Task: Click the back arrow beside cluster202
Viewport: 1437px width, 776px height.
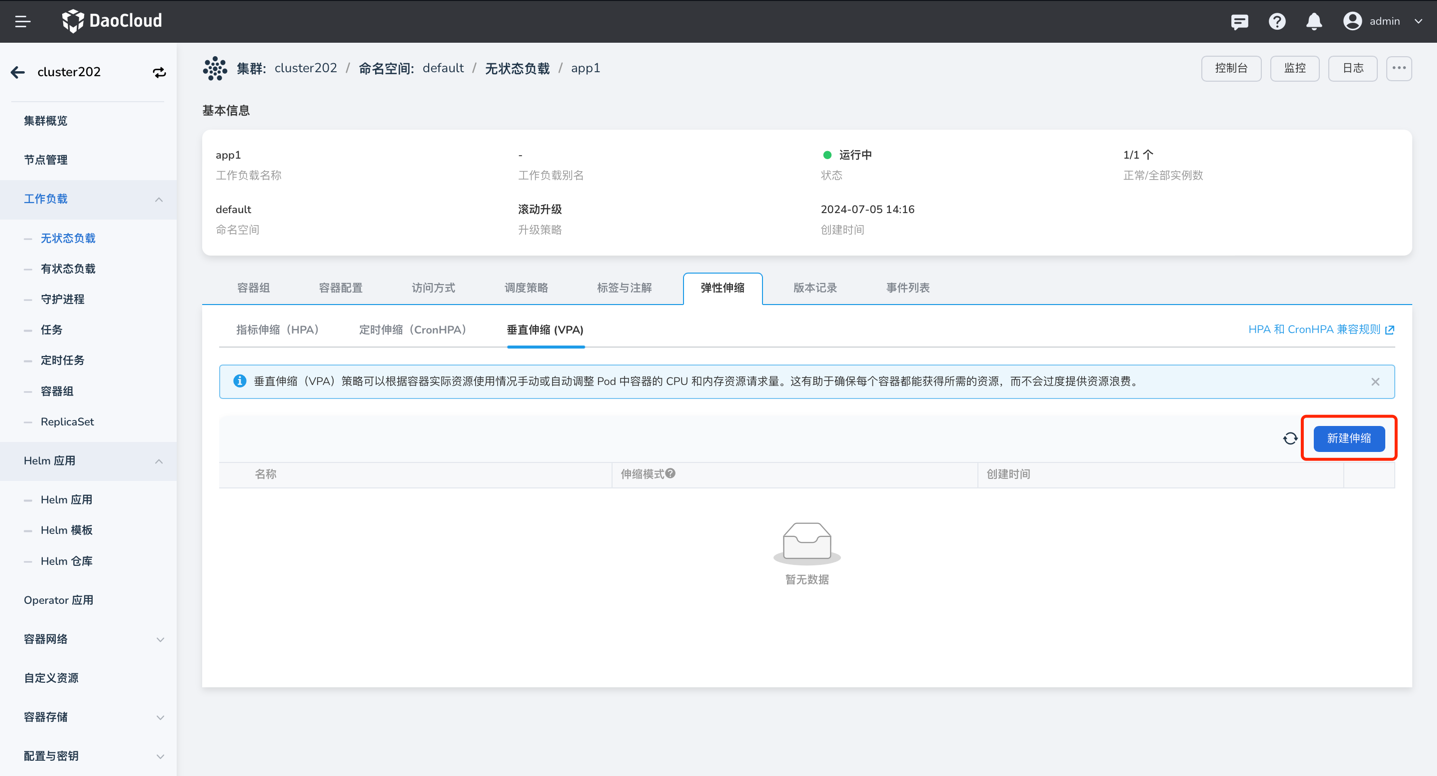Action: pyautogui.click(x=18, y=72)
